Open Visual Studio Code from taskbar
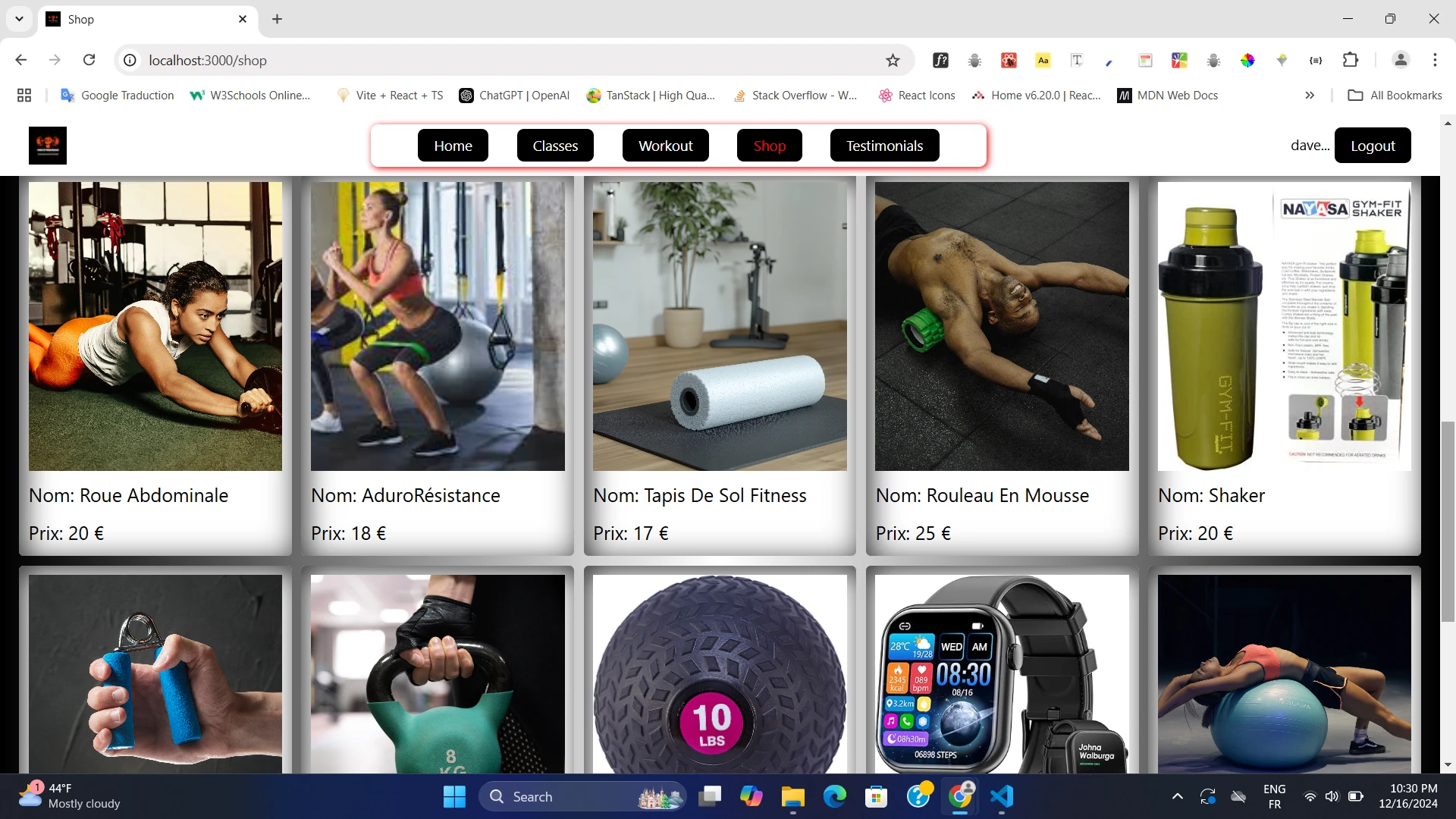This screenshot has width=1456, height=819. (x=1001, y=796)
